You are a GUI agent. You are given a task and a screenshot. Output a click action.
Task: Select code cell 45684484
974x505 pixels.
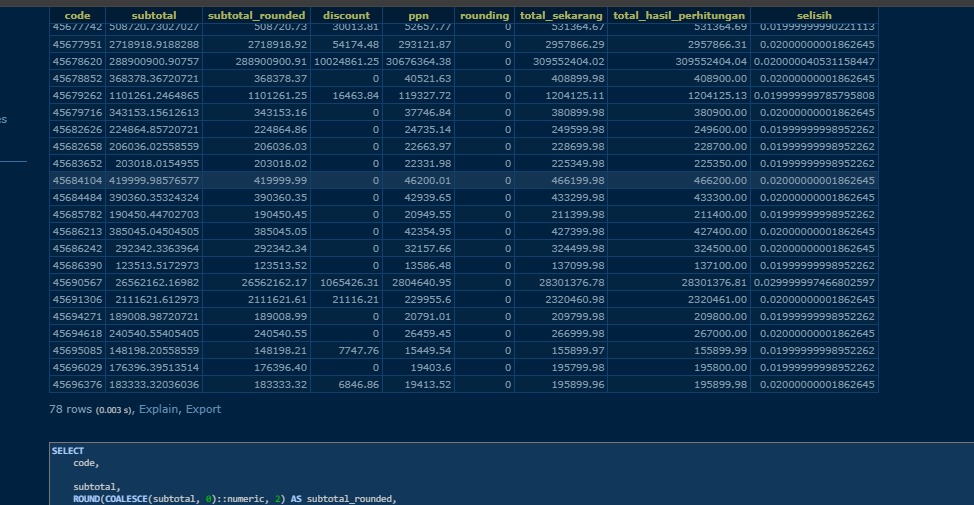tap(77, 198)
